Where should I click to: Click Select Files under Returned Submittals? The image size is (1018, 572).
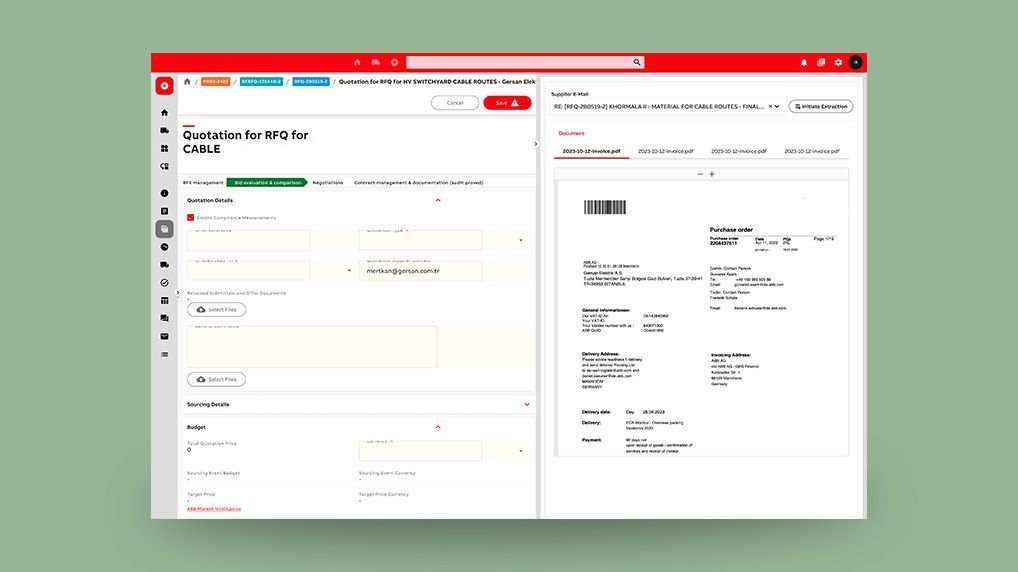(x=216, y=310)
